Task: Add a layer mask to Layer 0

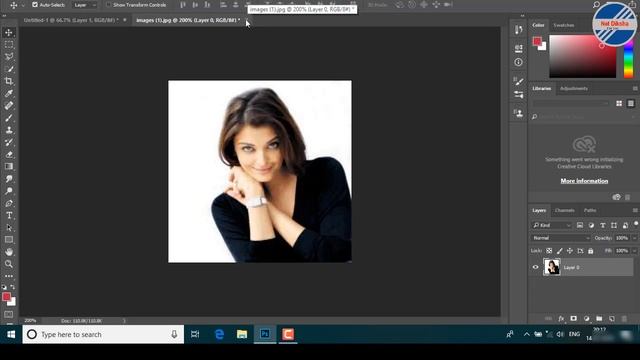Action: 573,318
